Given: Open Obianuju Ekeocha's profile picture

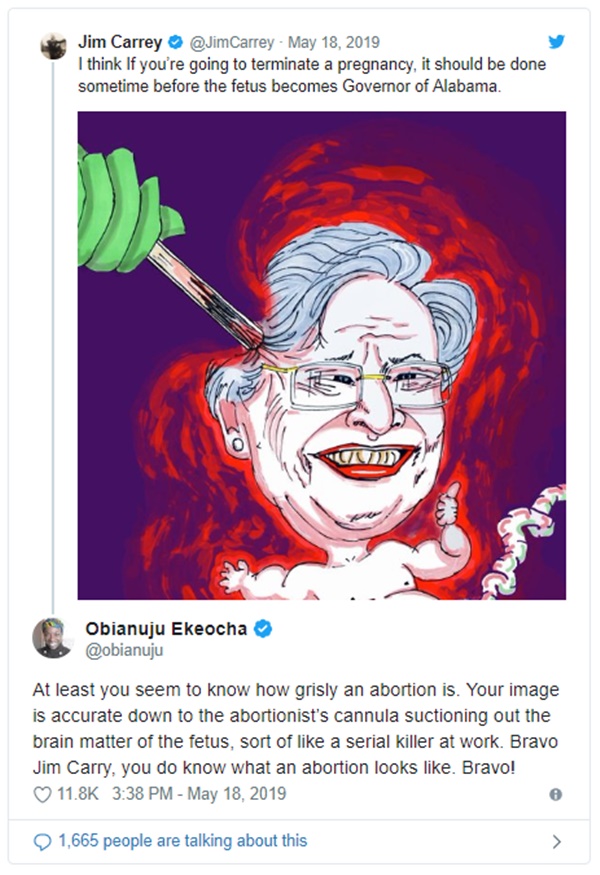Looking at the screenshot, I should [x=52, y=637].
